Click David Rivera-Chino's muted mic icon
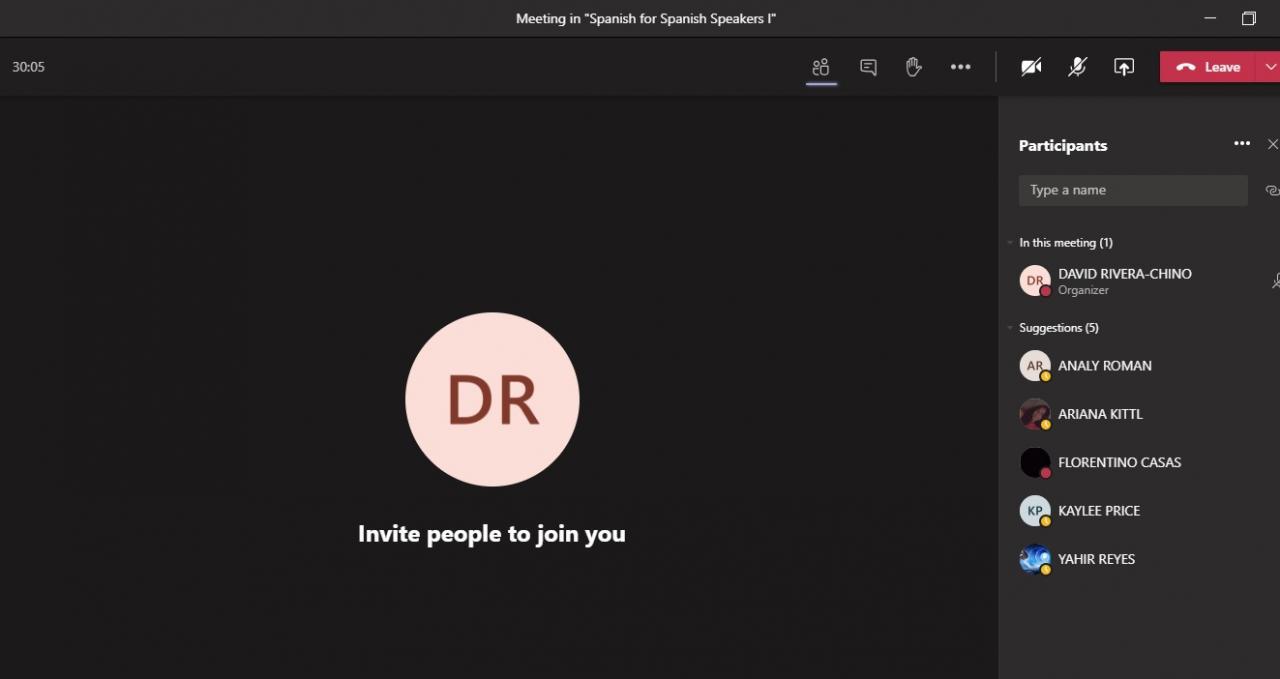This screenshot has width=1280, height=679. point(1275,281)
